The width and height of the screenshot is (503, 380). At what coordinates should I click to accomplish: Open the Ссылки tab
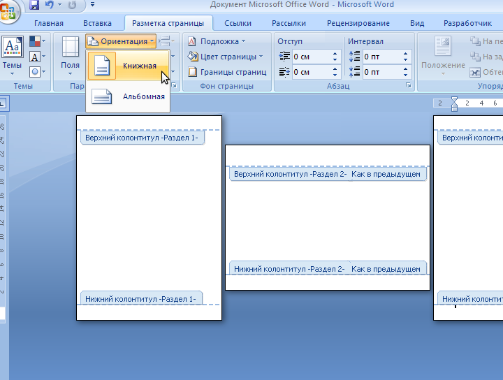click(238, 23)
